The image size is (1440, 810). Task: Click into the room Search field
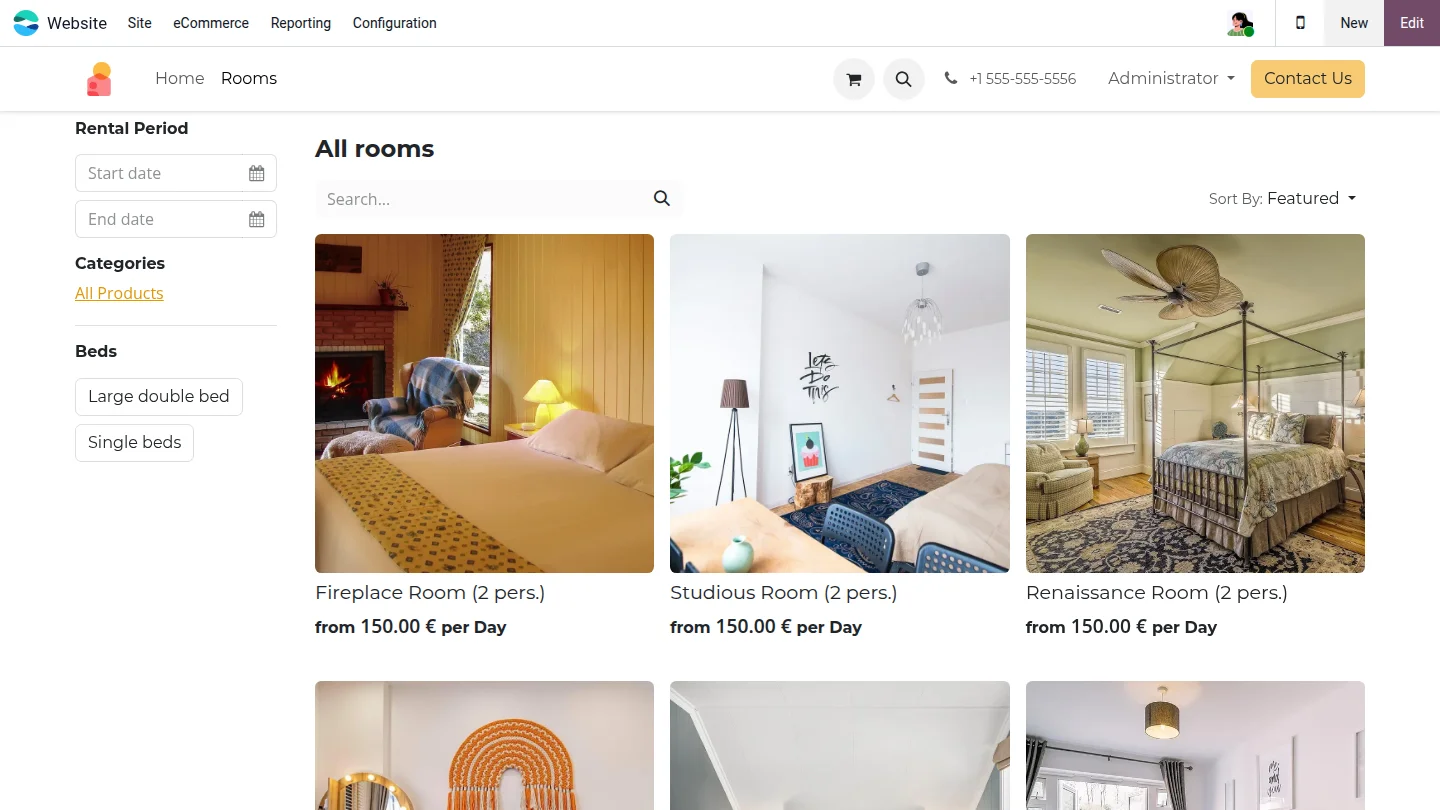[480, 199]
